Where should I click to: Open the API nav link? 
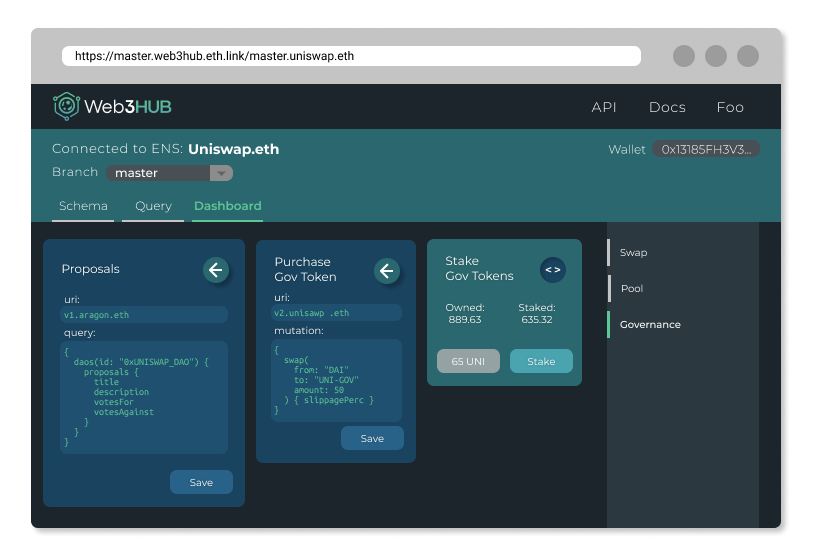coord(604,107)
